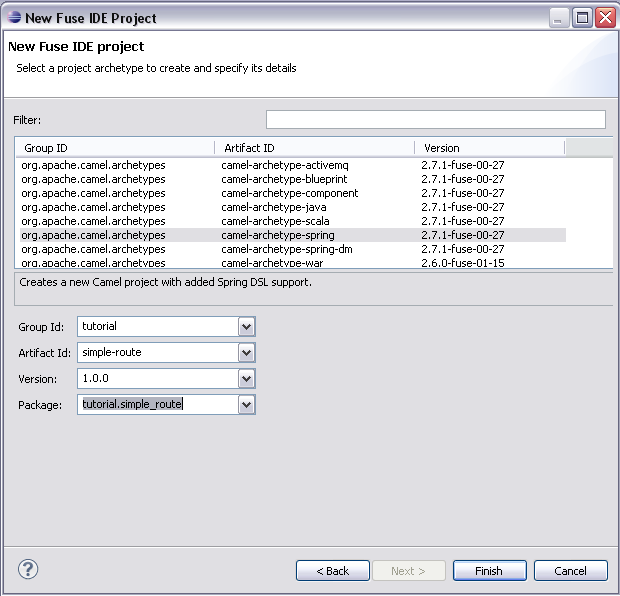The width and height of the screenshot is (620, 596).
Task: Sort by the Group ID column header
Action: (115, 148)
